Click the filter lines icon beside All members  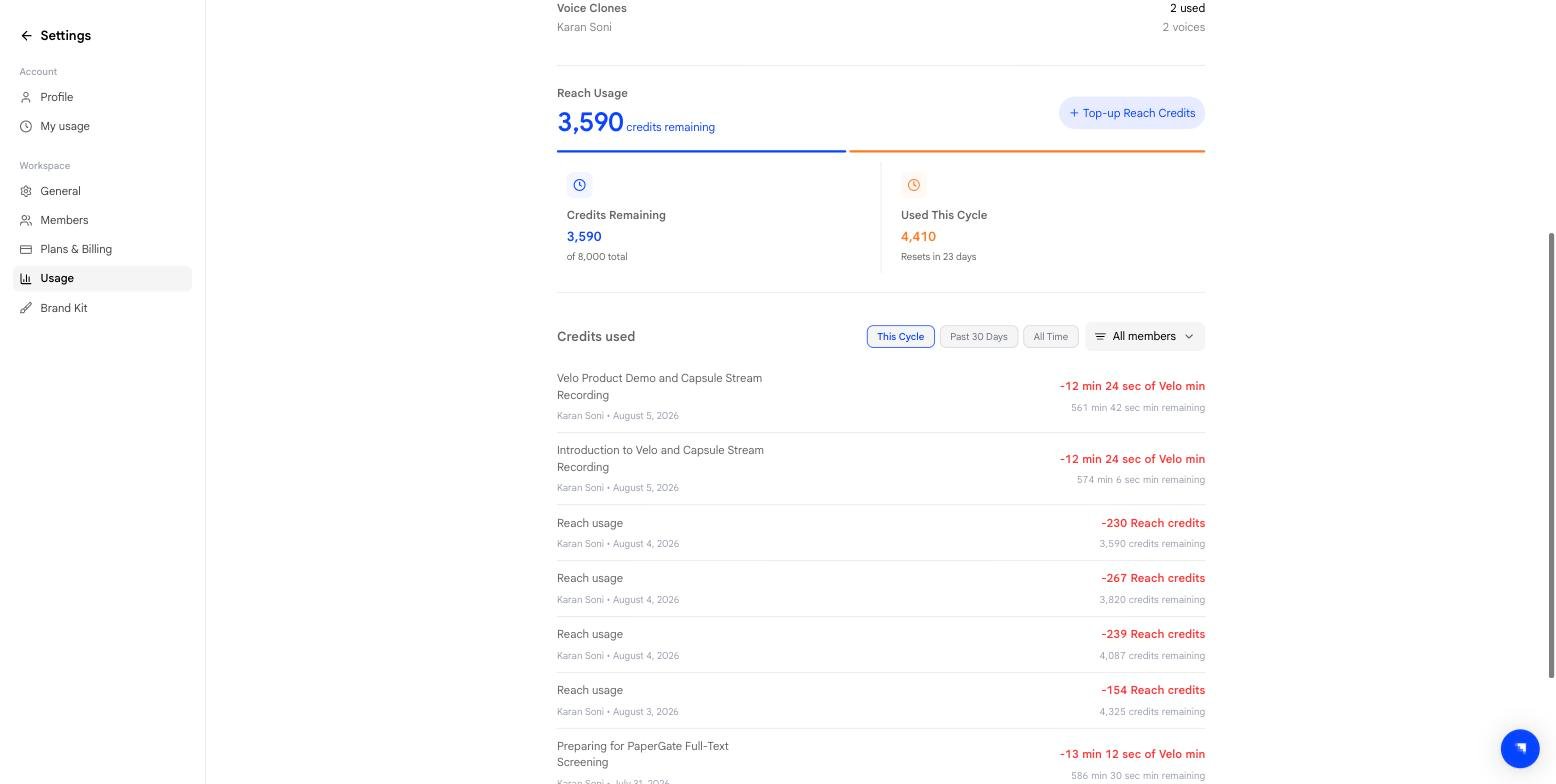[x=1100, y=337]
